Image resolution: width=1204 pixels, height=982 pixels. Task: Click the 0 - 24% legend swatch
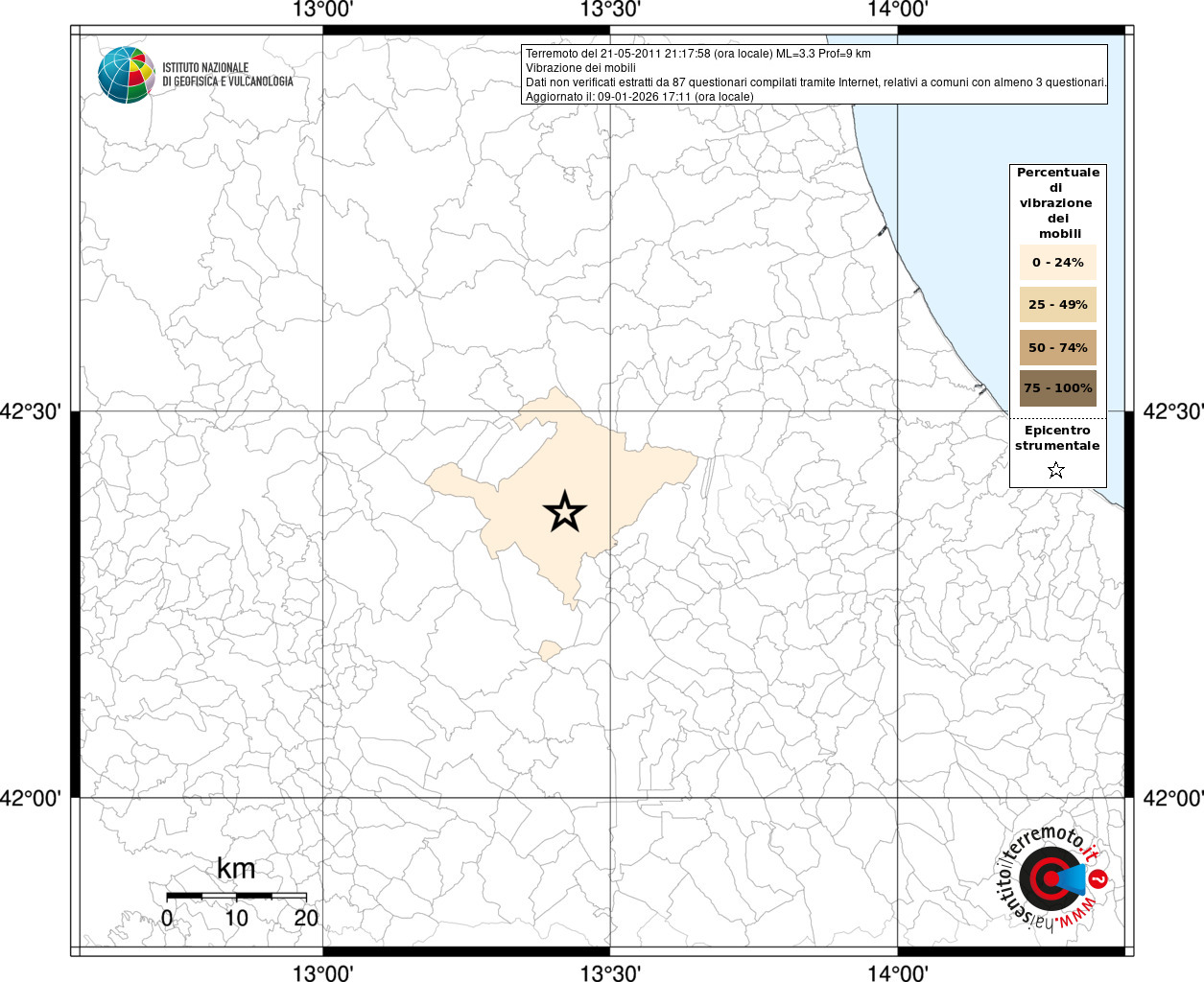point(1057,262)
